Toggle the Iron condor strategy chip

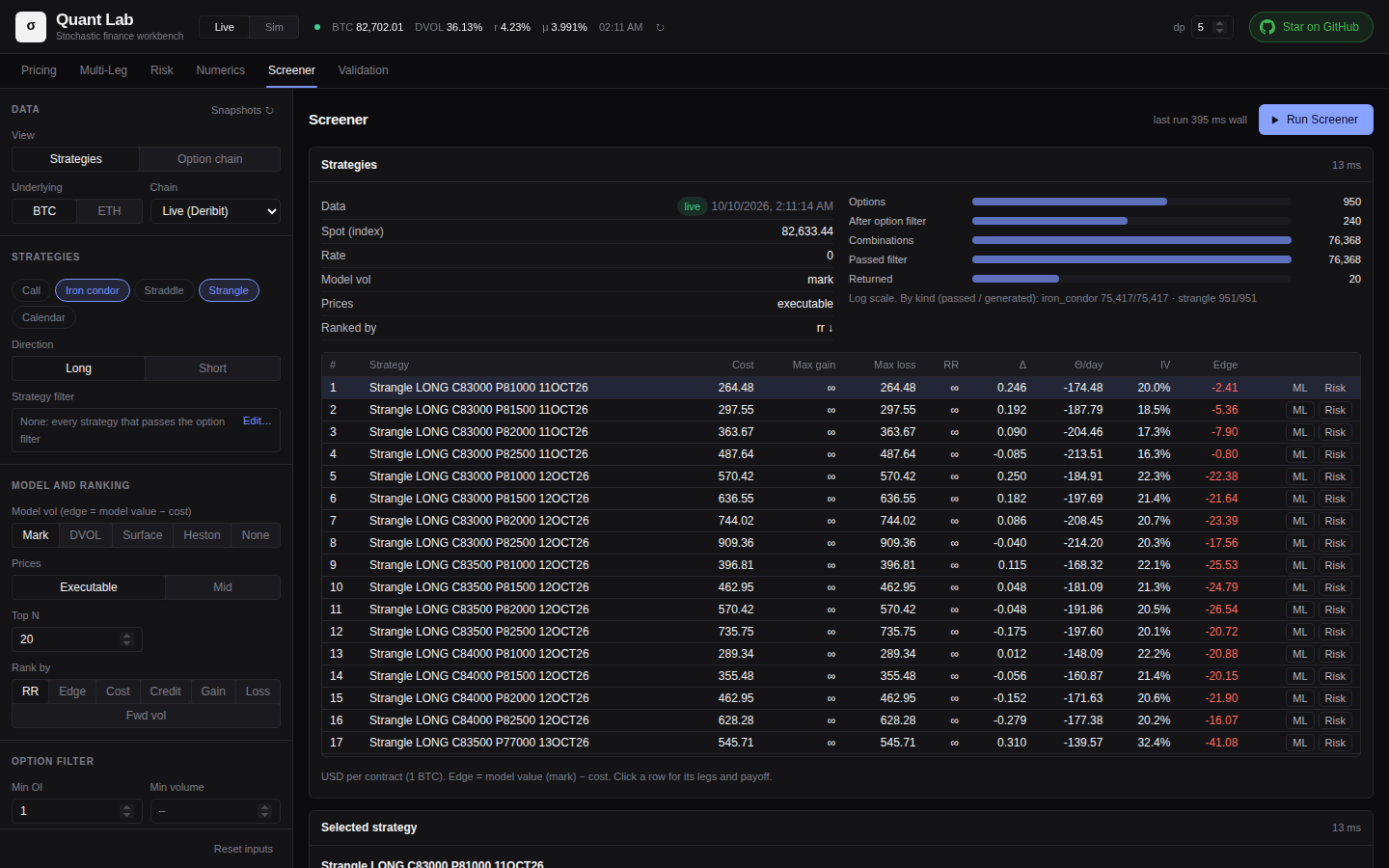pyautogui.click(x=93, y=290)
